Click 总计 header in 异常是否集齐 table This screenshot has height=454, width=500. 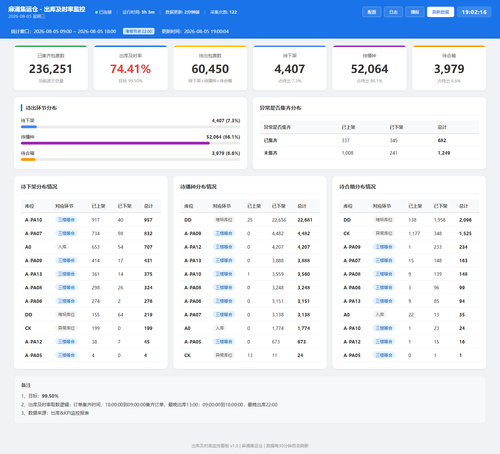click(442, 127)
